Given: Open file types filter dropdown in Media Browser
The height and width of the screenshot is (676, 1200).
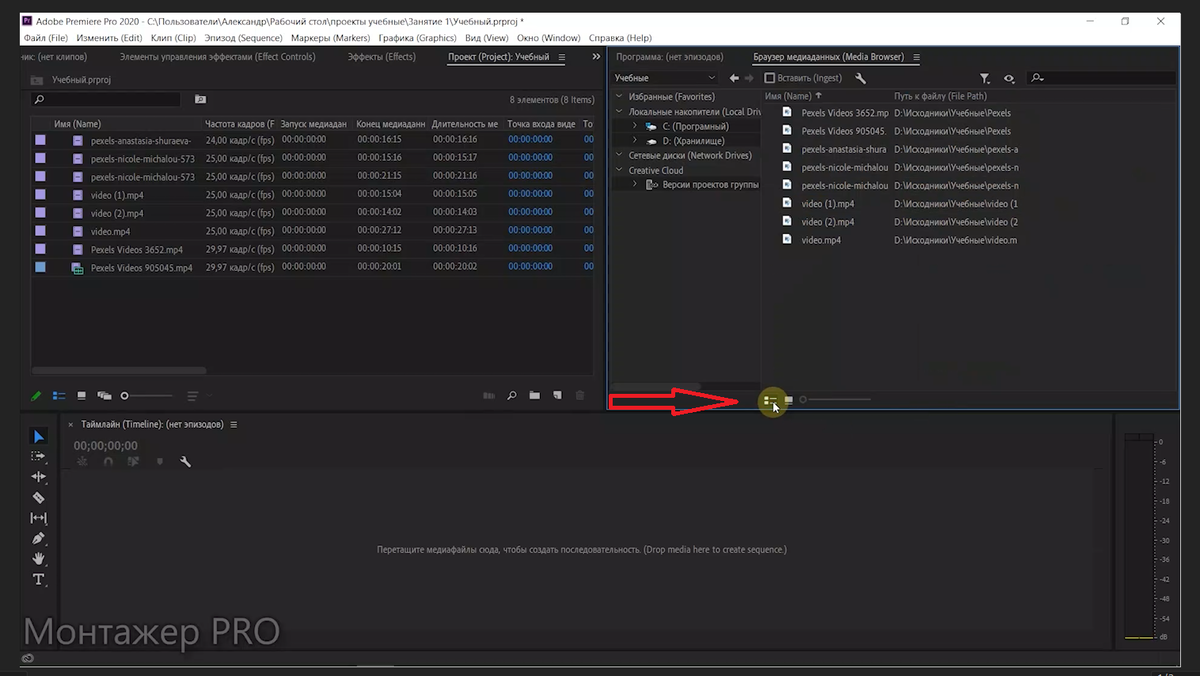Looking at the screenshot, I should tap(985, 78).
